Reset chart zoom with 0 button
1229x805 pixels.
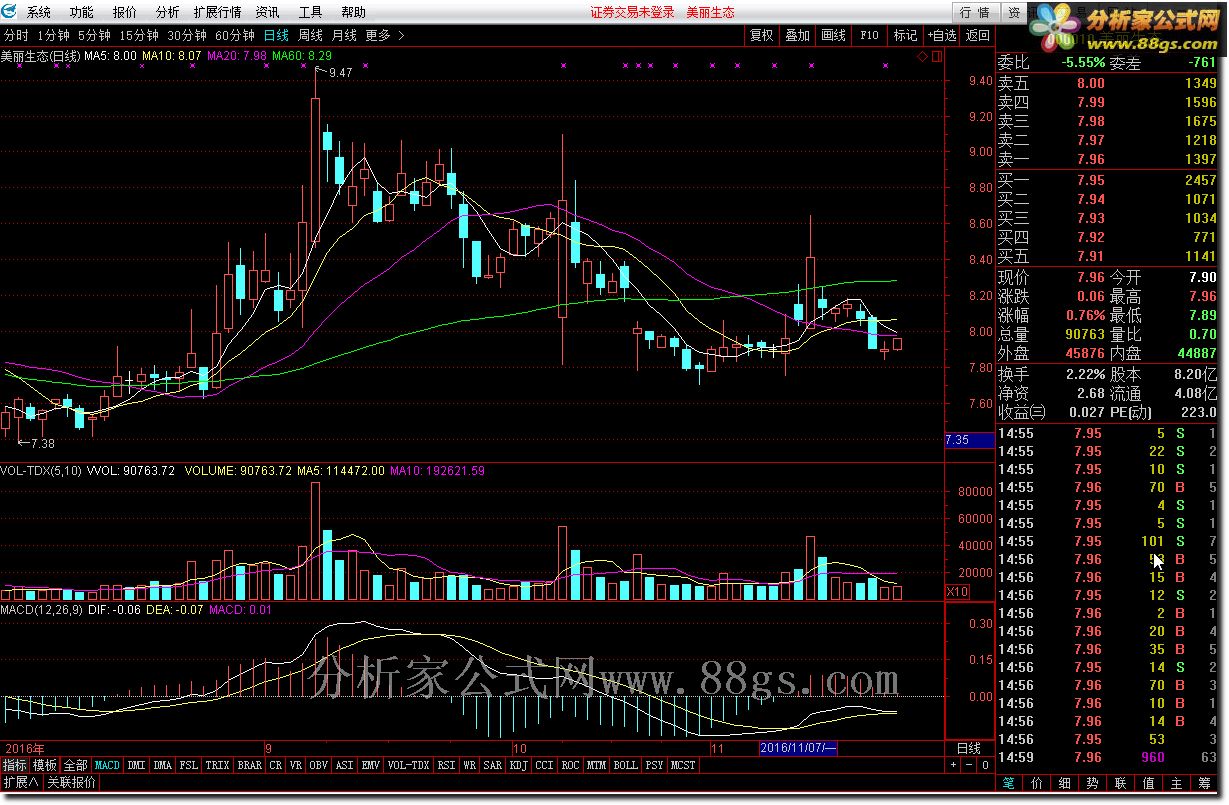985,765
